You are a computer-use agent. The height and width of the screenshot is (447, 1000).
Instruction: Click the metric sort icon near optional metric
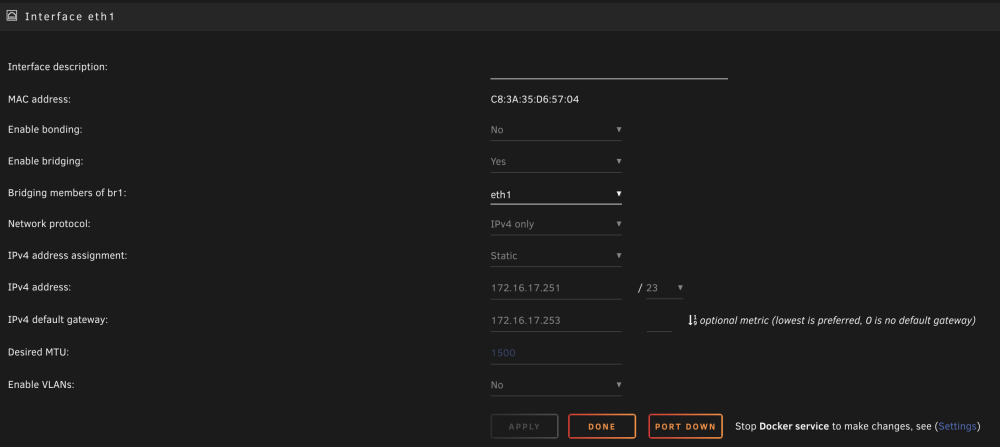pyautogui.click(x=692, y=320)
